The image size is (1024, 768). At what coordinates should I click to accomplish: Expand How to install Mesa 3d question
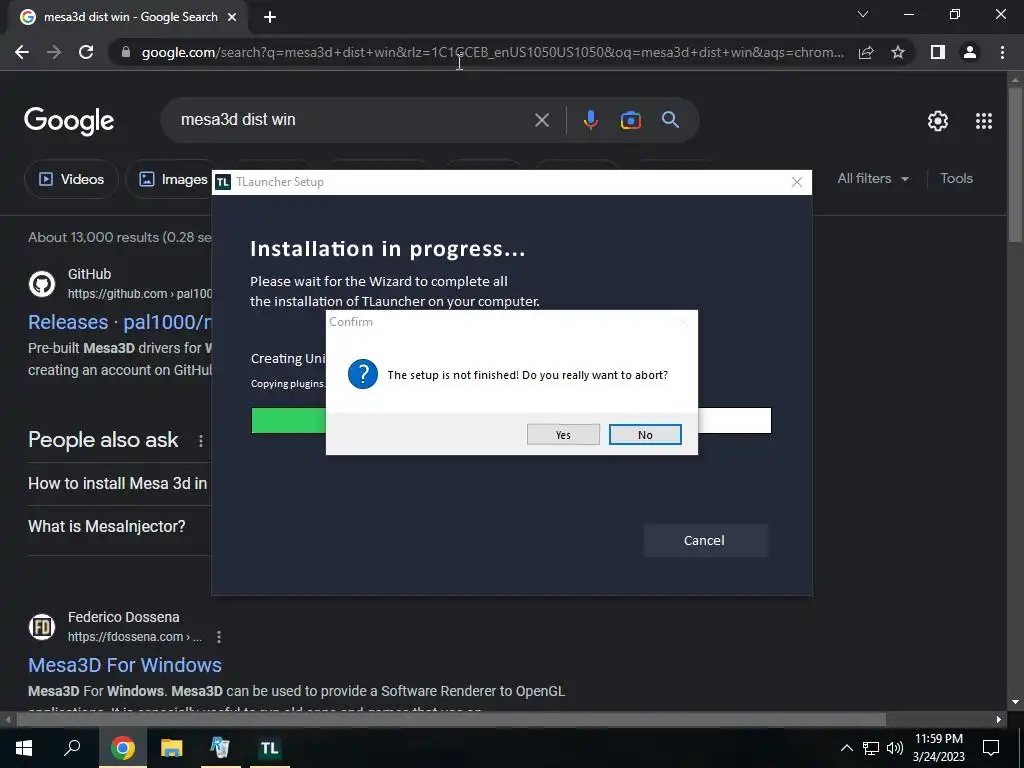coord(119,483)
